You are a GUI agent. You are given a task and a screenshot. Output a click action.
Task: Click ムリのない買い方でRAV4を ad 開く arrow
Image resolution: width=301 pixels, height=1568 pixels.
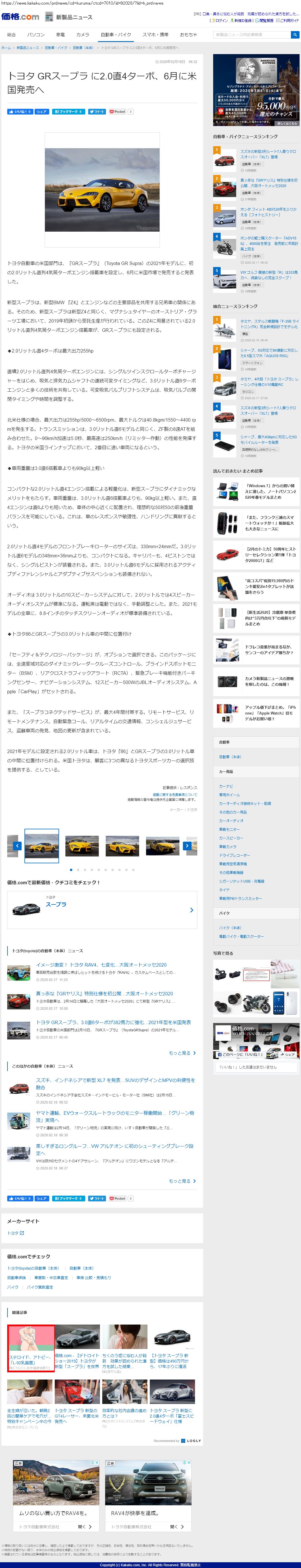(x=85, y=1527)
